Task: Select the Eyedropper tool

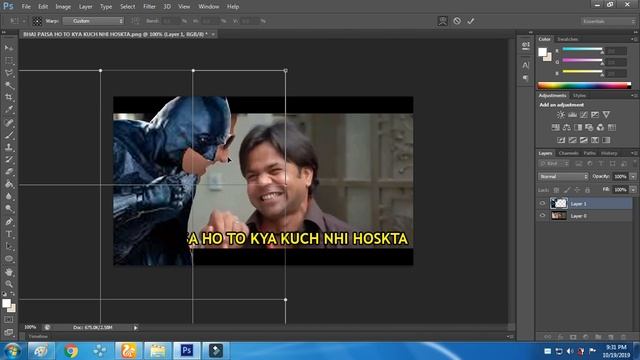Action: pos(9,110)
